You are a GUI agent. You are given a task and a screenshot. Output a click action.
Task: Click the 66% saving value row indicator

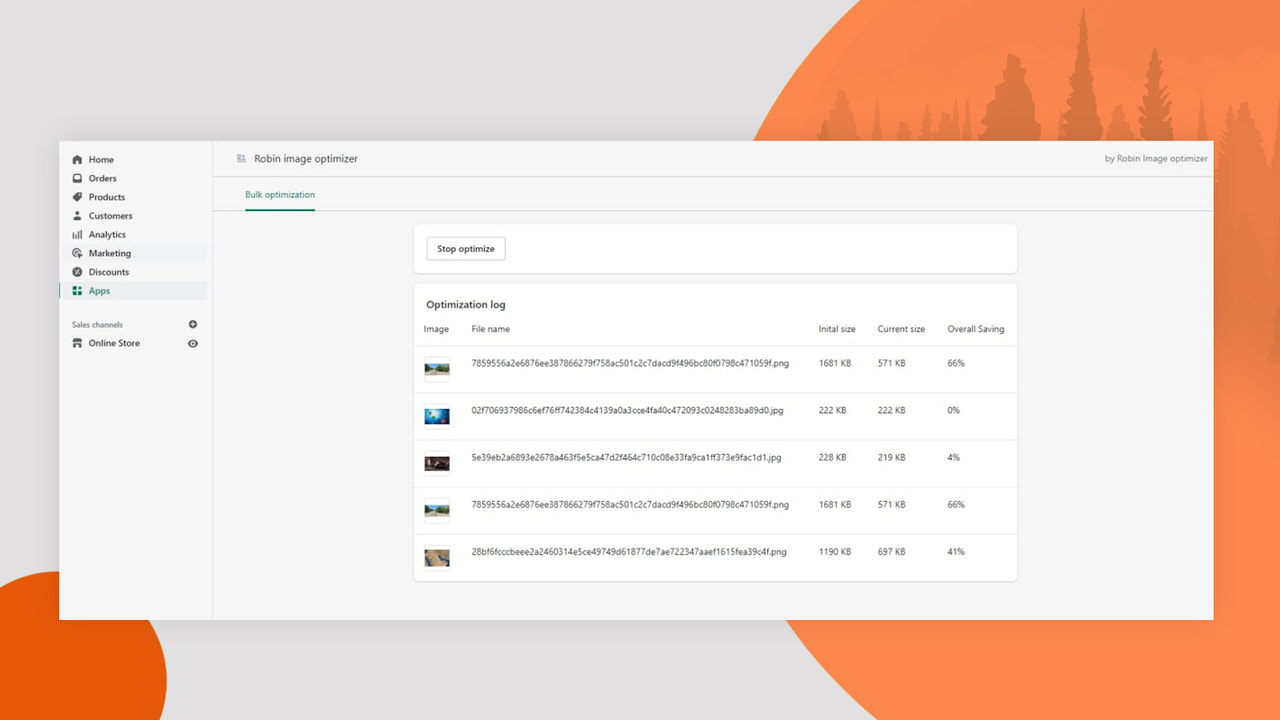point(954,363)
